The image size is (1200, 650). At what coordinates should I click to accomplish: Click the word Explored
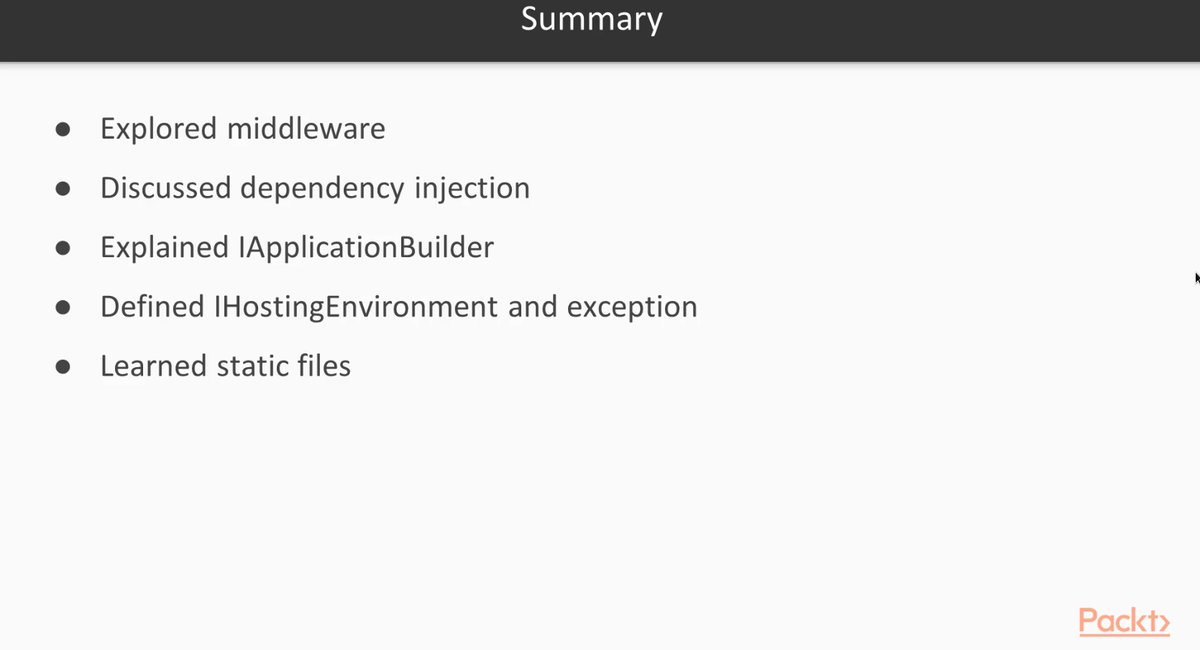(159, 129)
